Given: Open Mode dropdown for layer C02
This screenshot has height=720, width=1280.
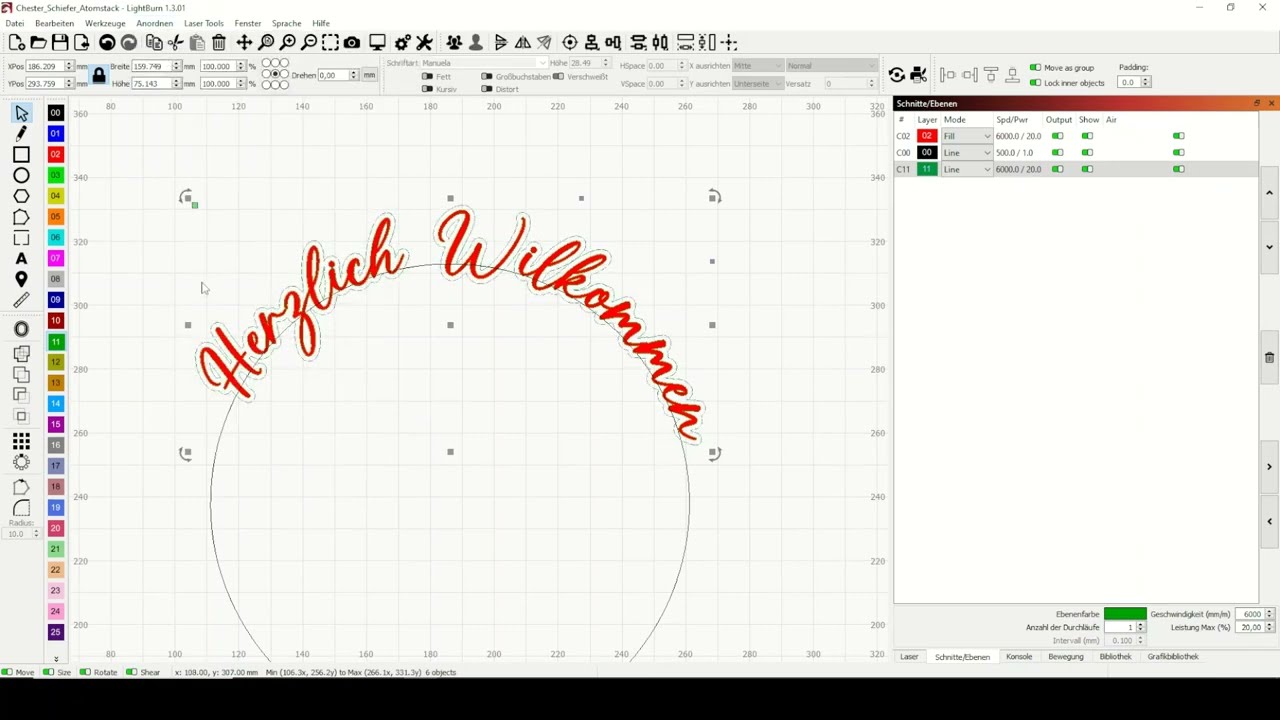Looking at the screenshot, I should (x=966, y=136).
